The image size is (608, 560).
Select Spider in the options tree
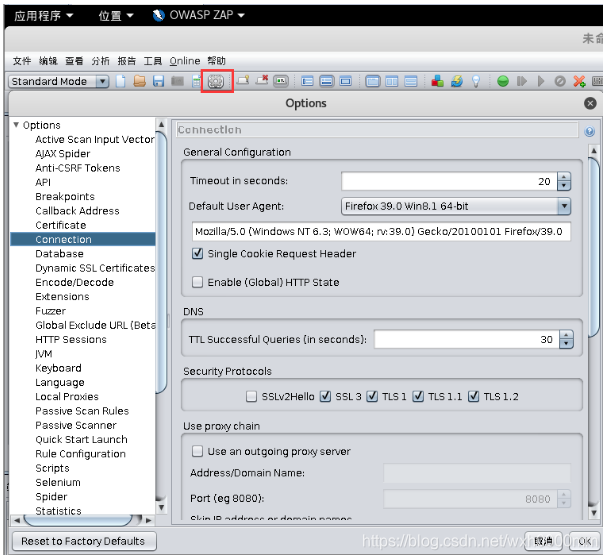(51, 497)
